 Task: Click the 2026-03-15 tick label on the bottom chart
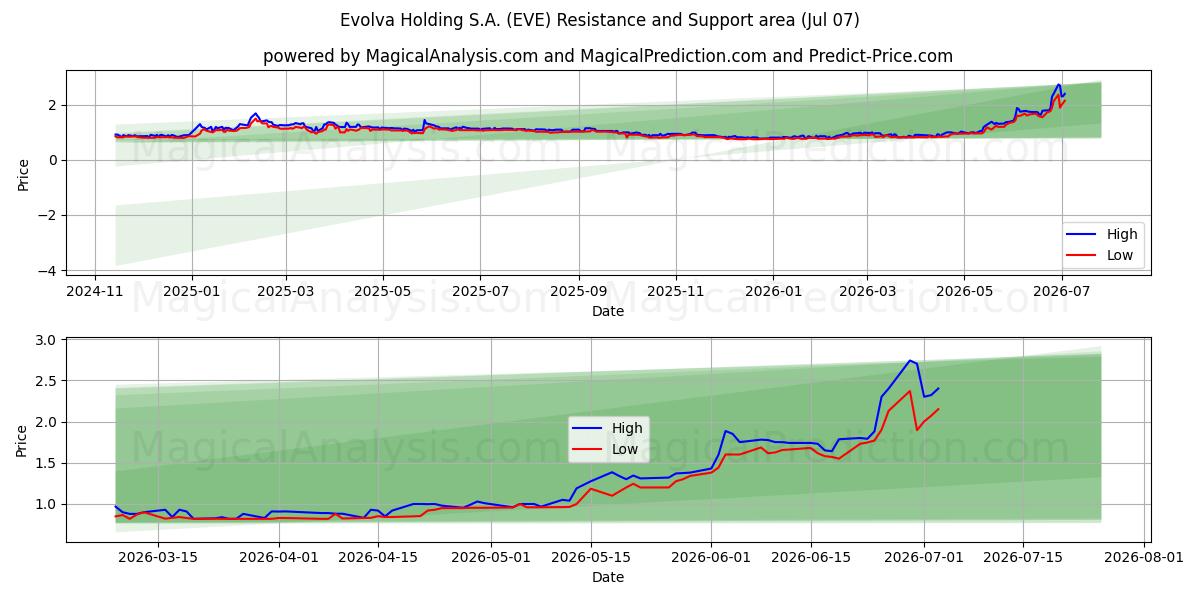pos(158,558)
